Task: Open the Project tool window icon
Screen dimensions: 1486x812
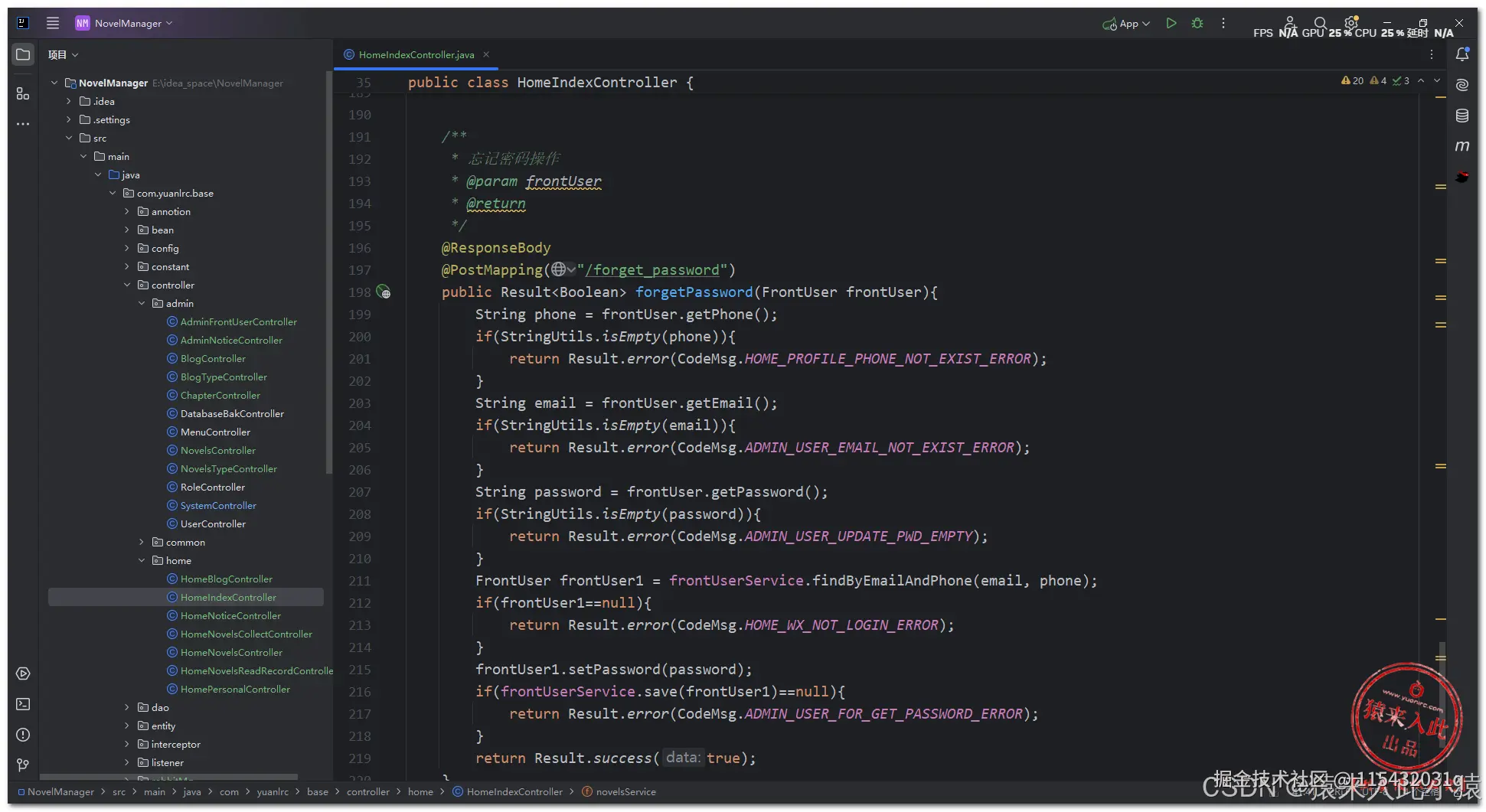Action: click(x=23, y=54)
